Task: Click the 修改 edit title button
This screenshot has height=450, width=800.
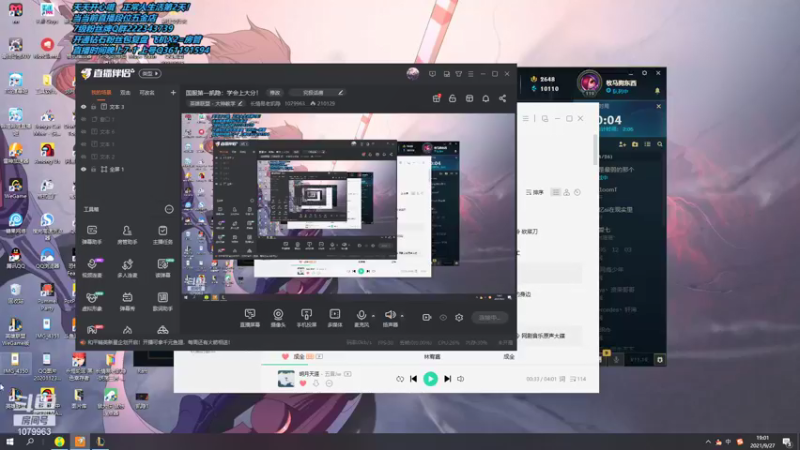Action: [x=275, y=92]
